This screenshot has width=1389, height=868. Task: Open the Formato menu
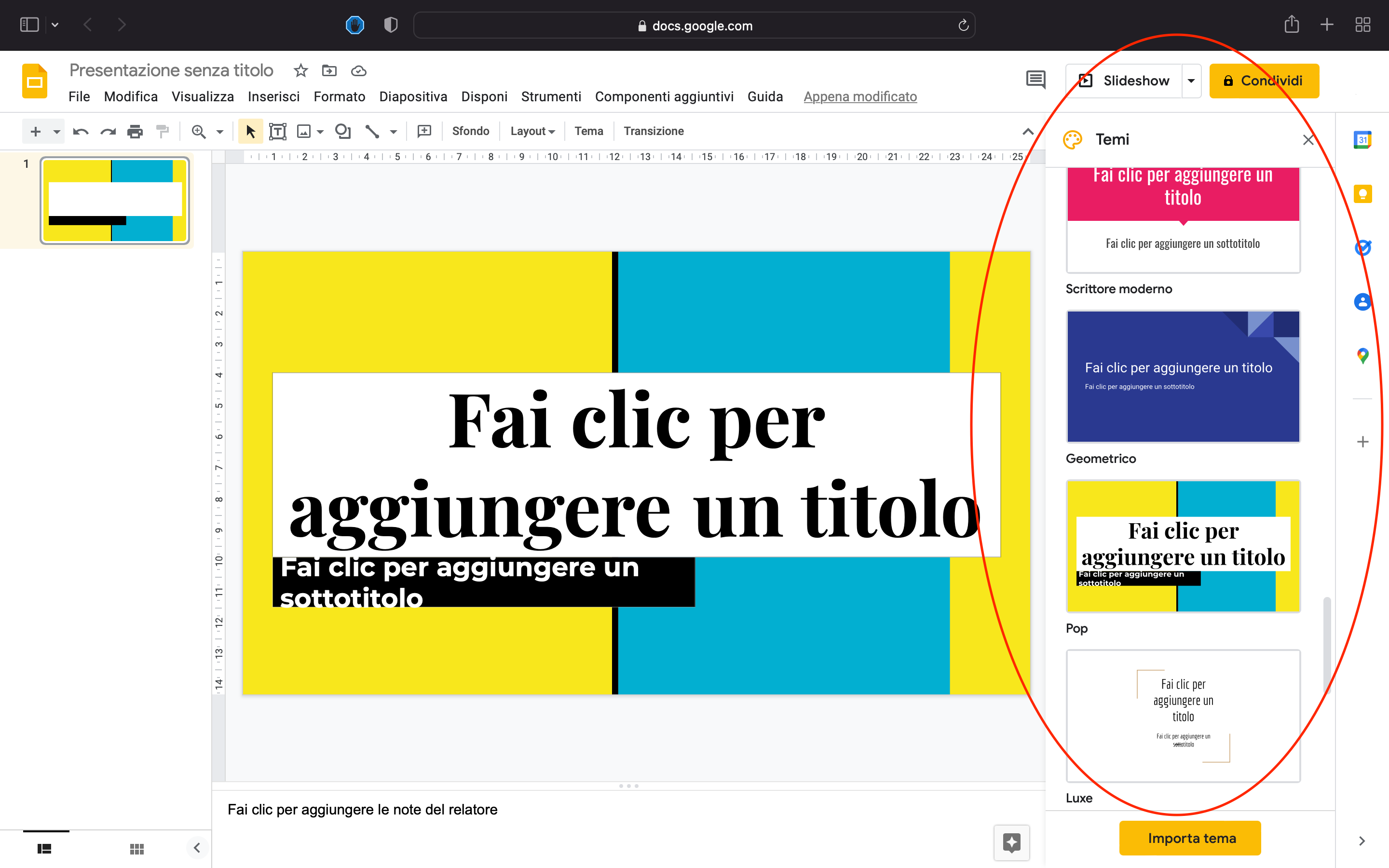pyautogui.click(x=339, y=96)
